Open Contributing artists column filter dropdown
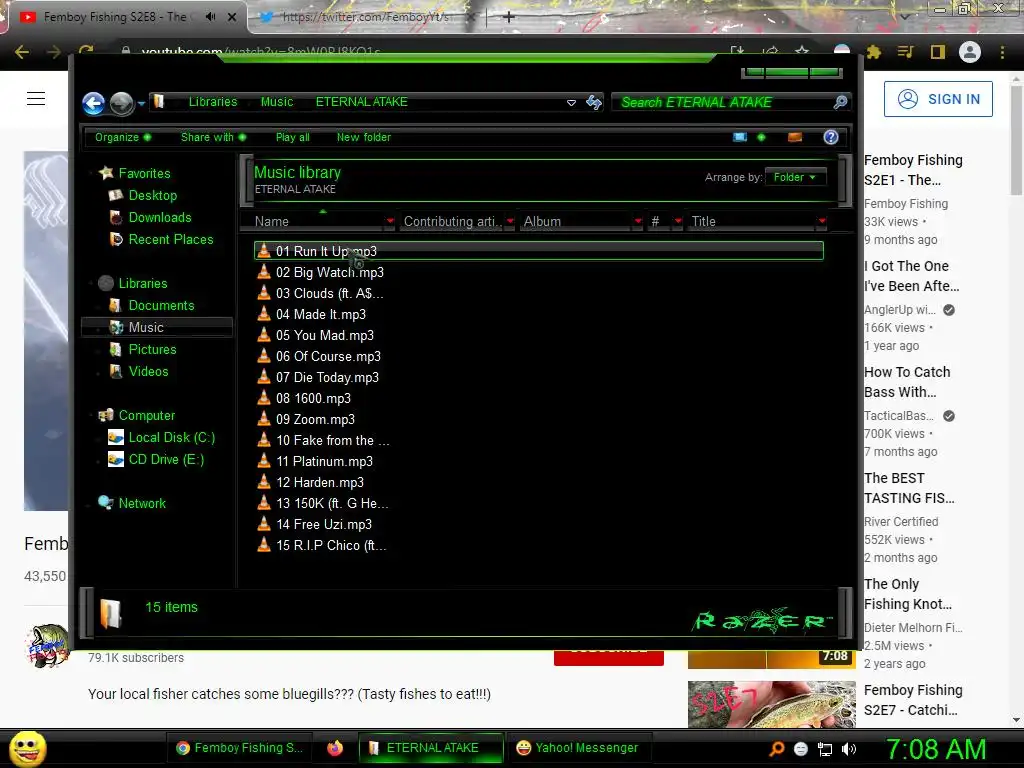 510,221
